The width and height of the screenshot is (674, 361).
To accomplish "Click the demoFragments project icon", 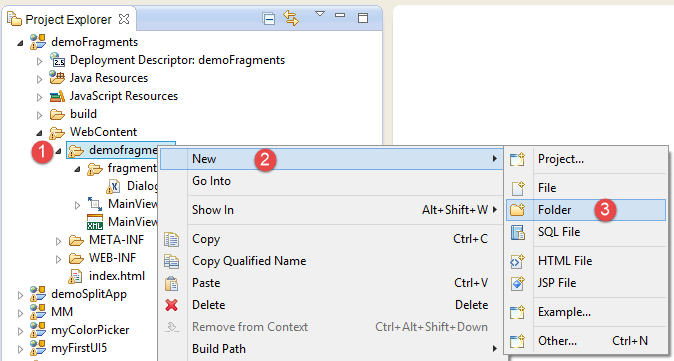I will click(x=38, y=42).
